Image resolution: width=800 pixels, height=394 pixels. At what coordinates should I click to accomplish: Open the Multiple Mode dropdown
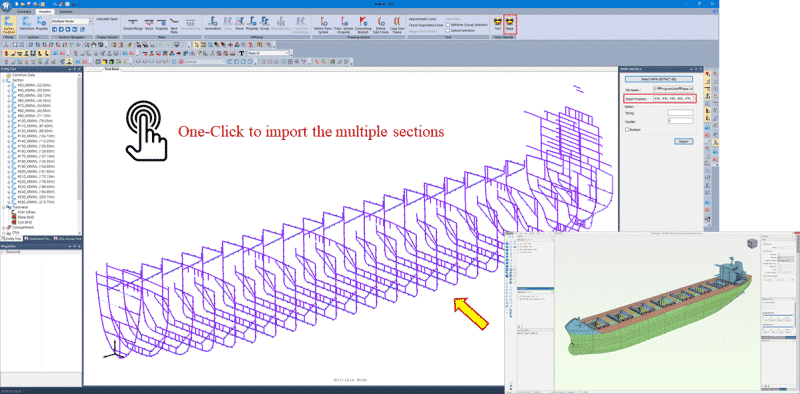[x=90, y=21]
